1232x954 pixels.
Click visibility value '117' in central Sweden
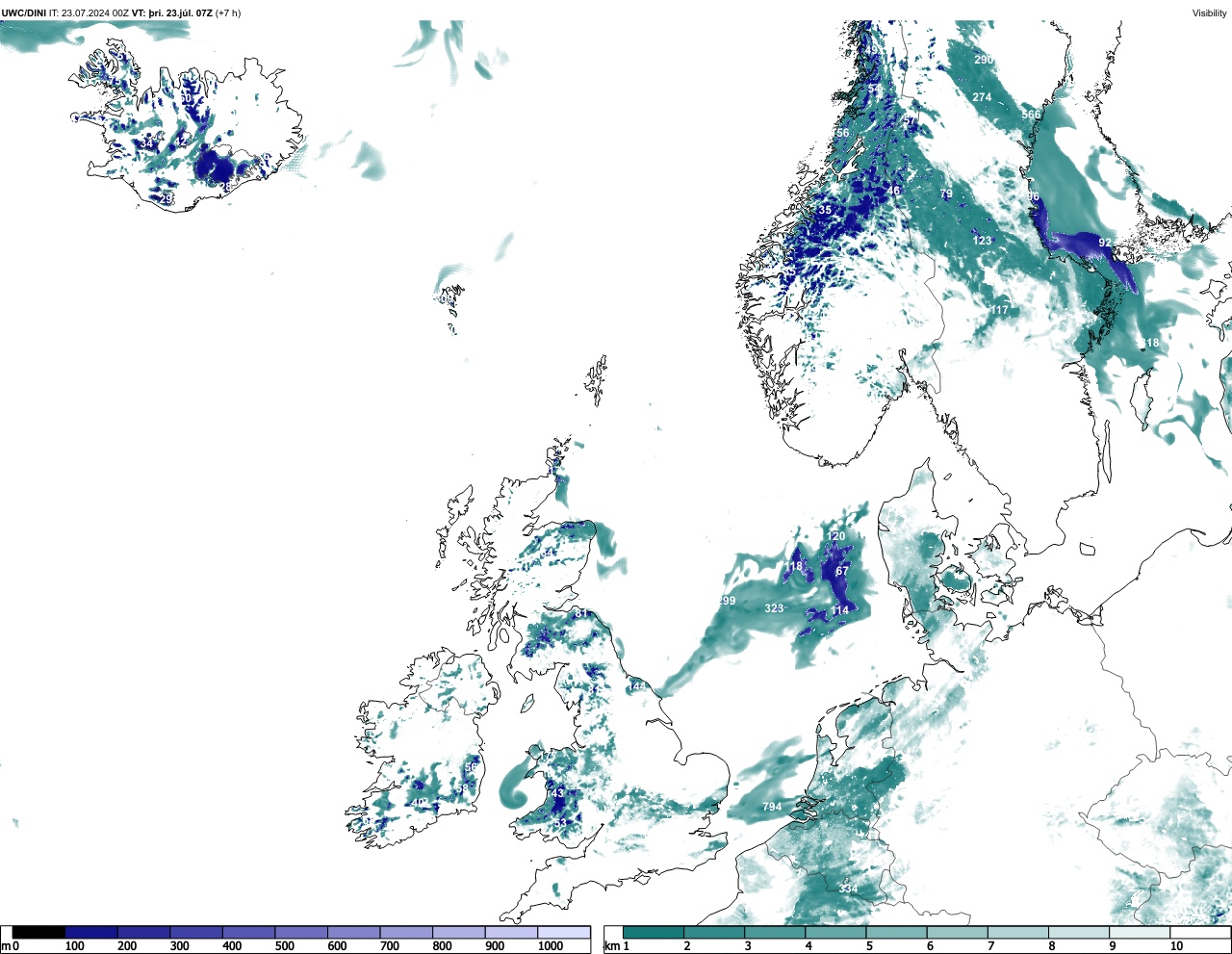999,310
